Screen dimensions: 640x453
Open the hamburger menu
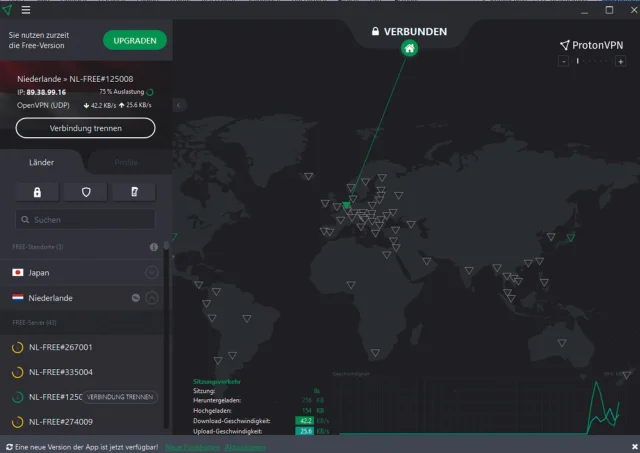[26, 10]
